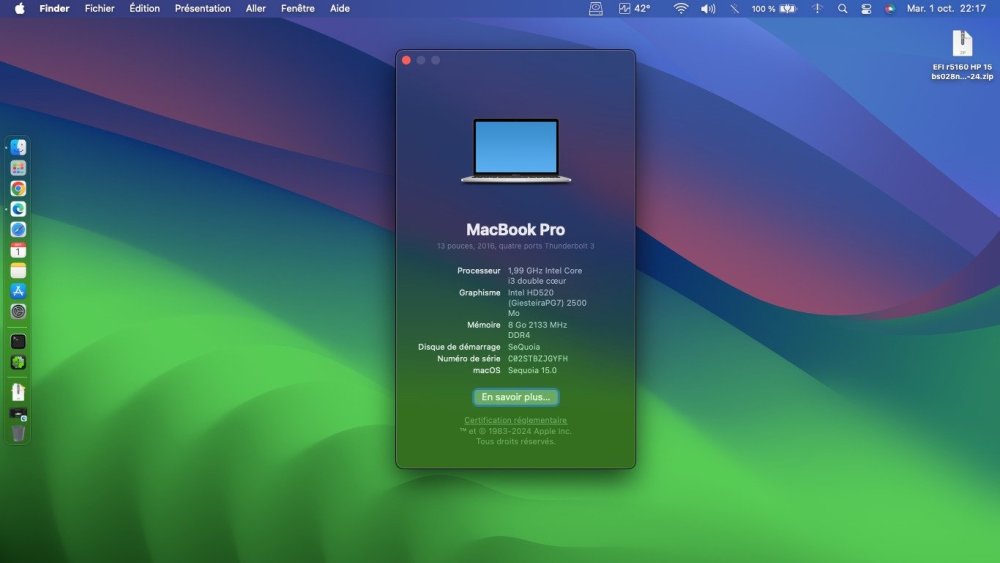Click the disk drive menu bar icon
1000x563 pixels.
click(x=596, y=8)
